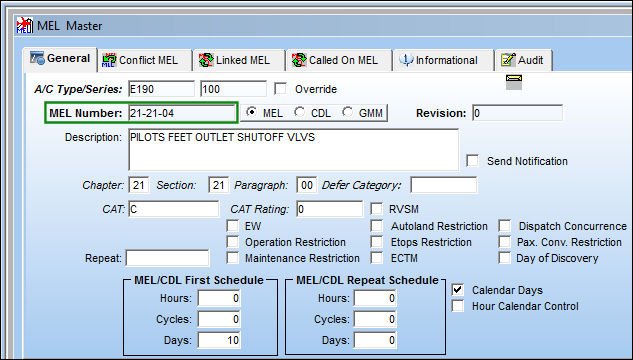This screenshot has width=633, height=360.
Task: Click the Paragraph field showing 00
Action: tap(306, 185)
